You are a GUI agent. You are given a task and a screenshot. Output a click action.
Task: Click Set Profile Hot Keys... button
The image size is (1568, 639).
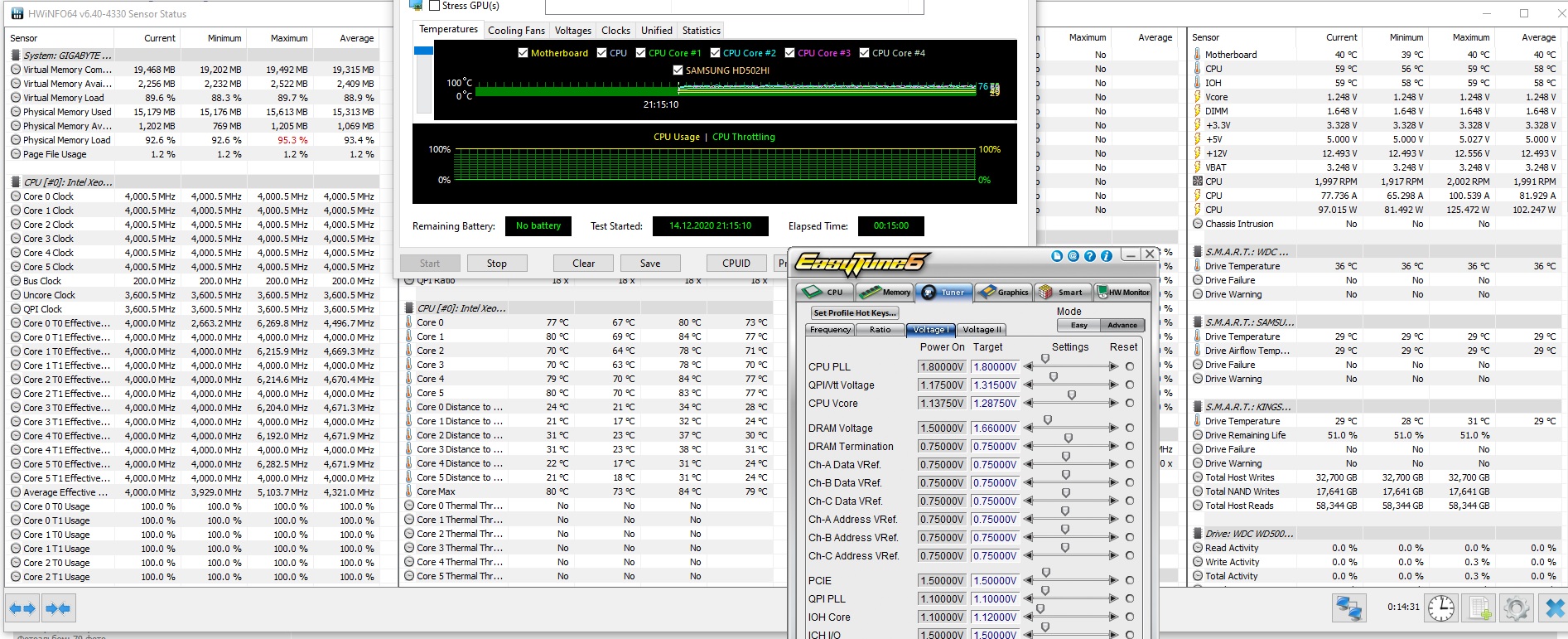855,313
